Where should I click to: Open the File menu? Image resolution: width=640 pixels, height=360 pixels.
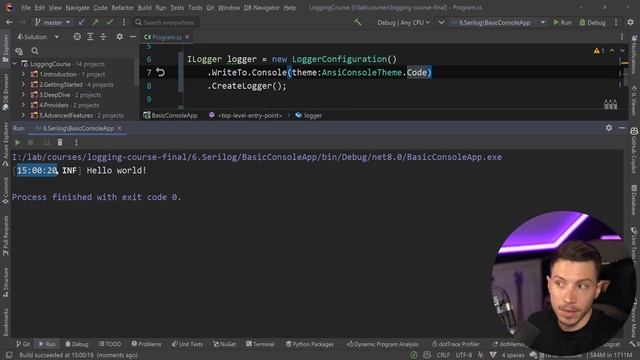(x=26, y=8)
